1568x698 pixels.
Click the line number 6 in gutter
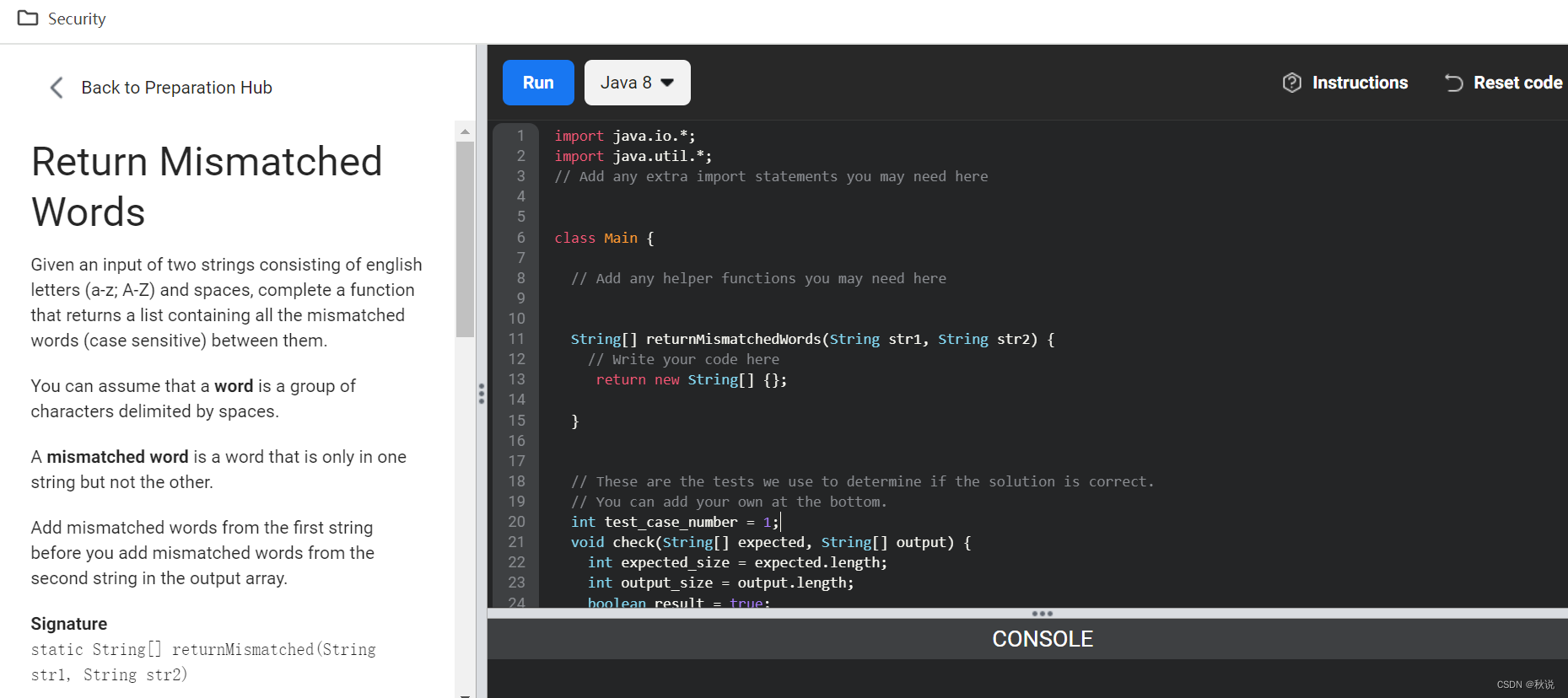(x=520, y=238)
